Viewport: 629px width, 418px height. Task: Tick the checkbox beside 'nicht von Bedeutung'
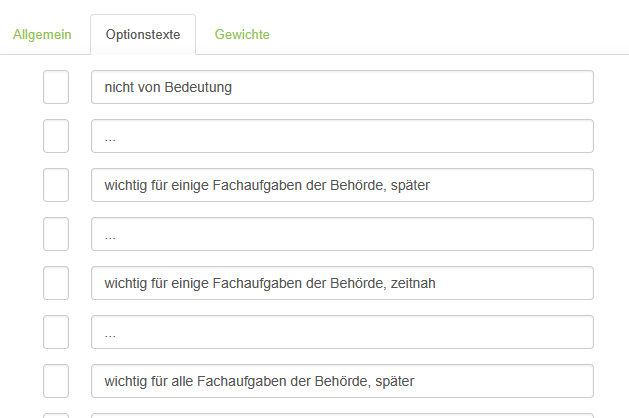pyautogui.click(x=56, y=87)
